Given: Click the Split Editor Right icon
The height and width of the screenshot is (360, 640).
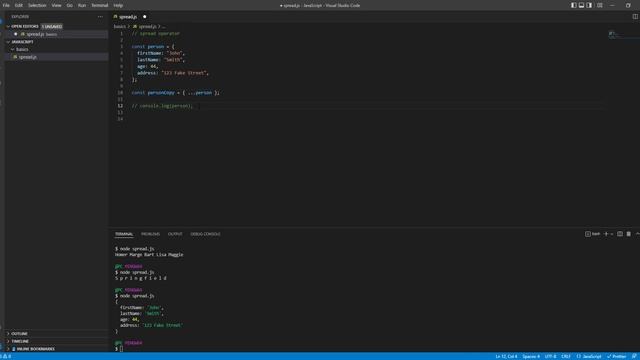Looking at the screenshot, I should coord(635,16).
